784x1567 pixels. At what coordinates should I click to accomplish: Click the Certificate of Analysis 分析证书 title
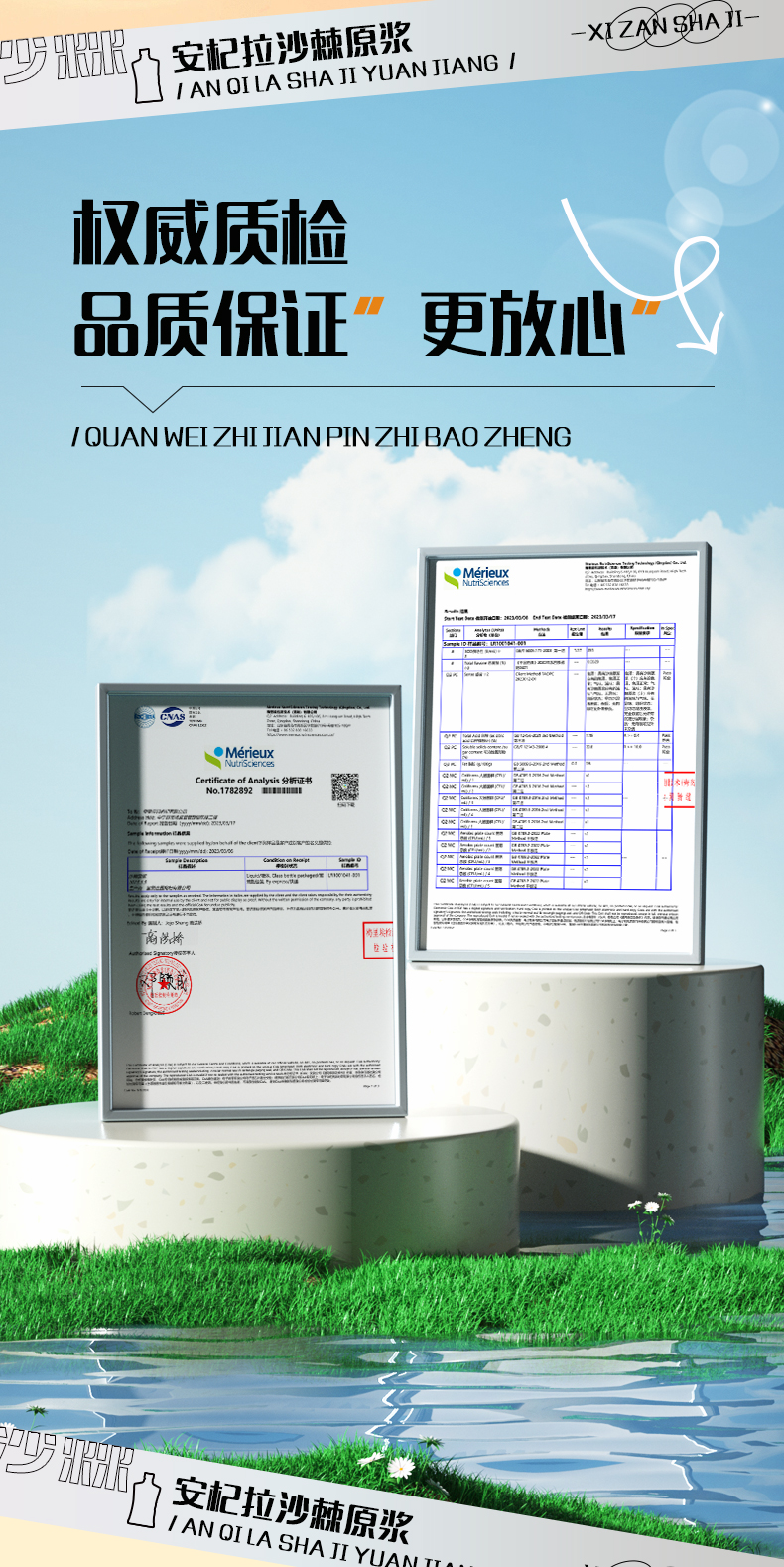(253, 781)
